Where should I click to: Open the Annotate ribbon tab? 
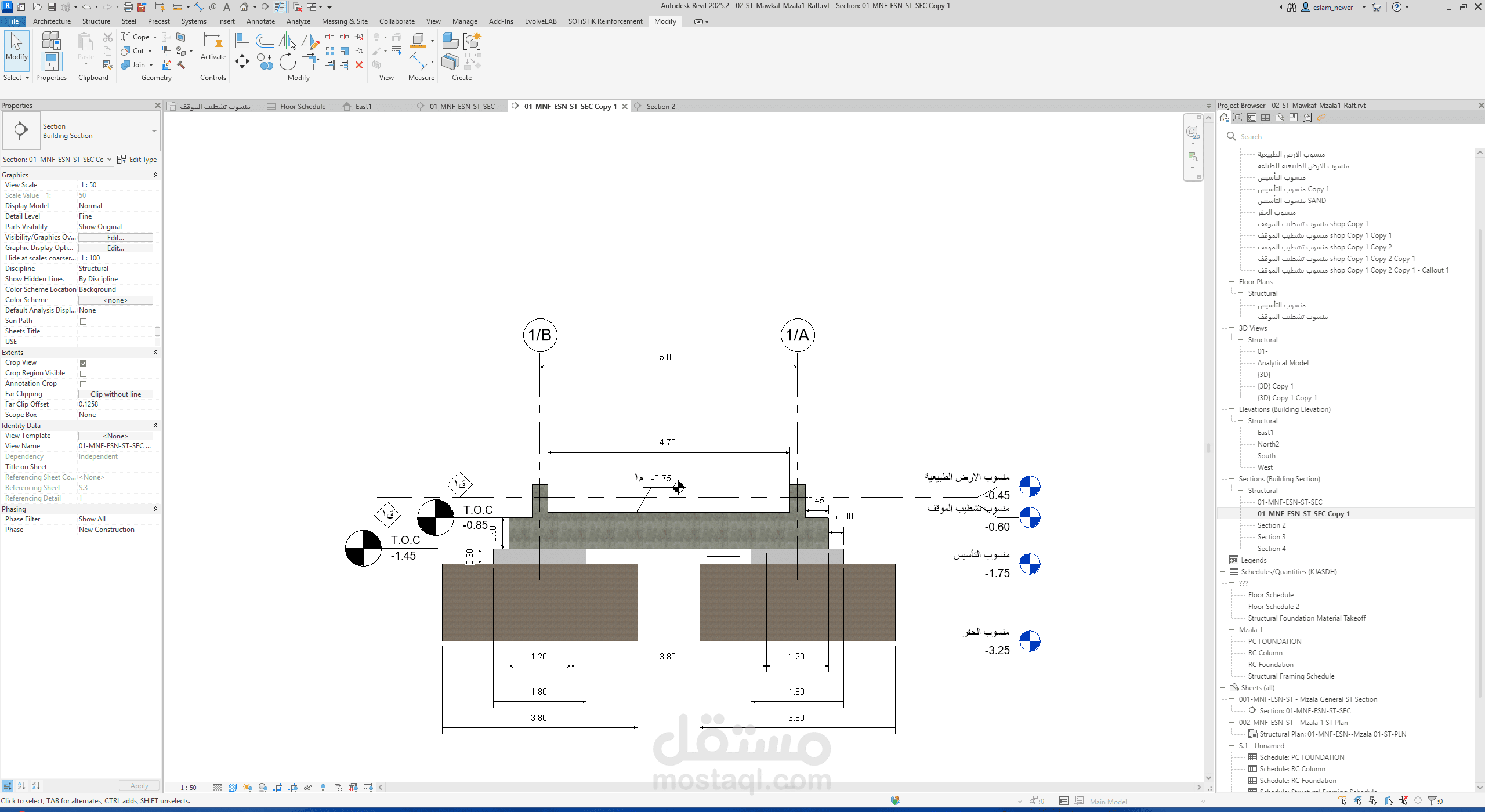pyautogui.click(x=260, y=21)
